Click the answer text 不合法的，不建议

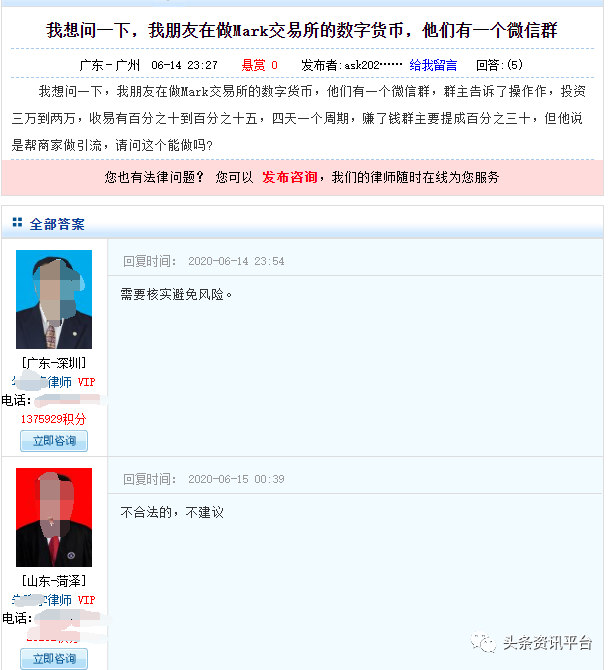[x=172, y=512]
